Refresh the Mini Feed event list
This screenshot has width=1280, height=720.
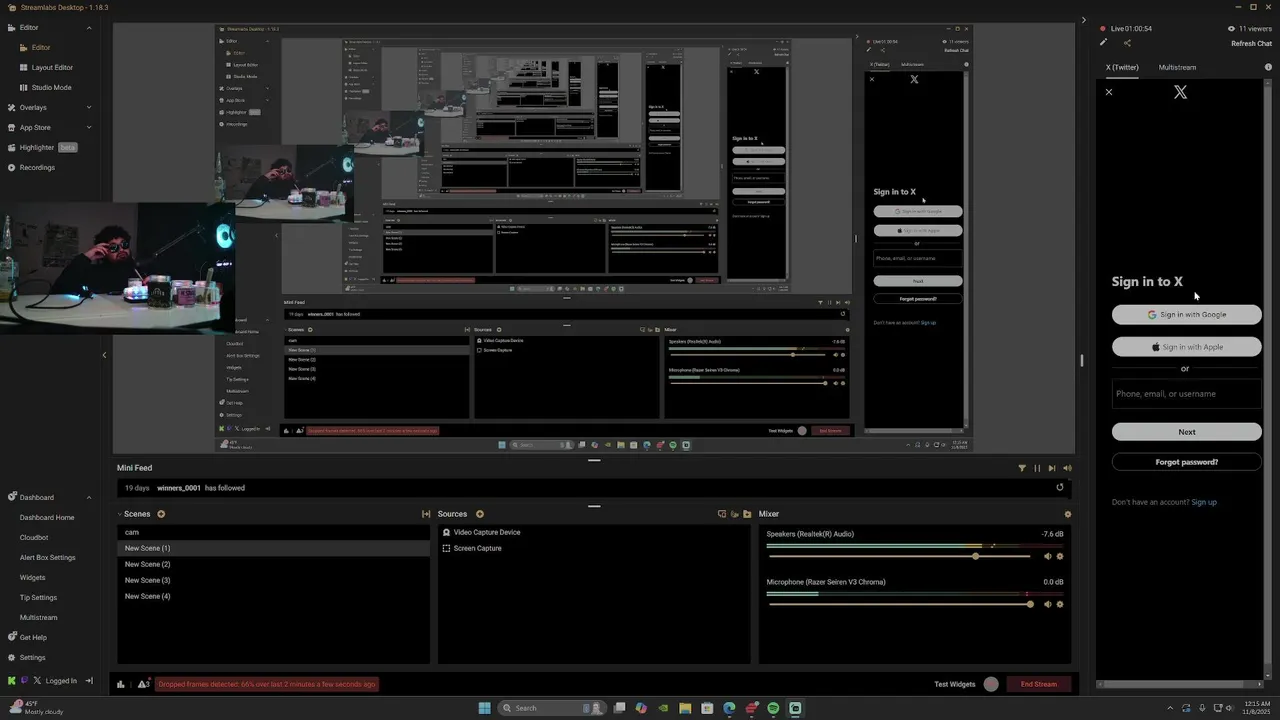tap(1060, 488)
